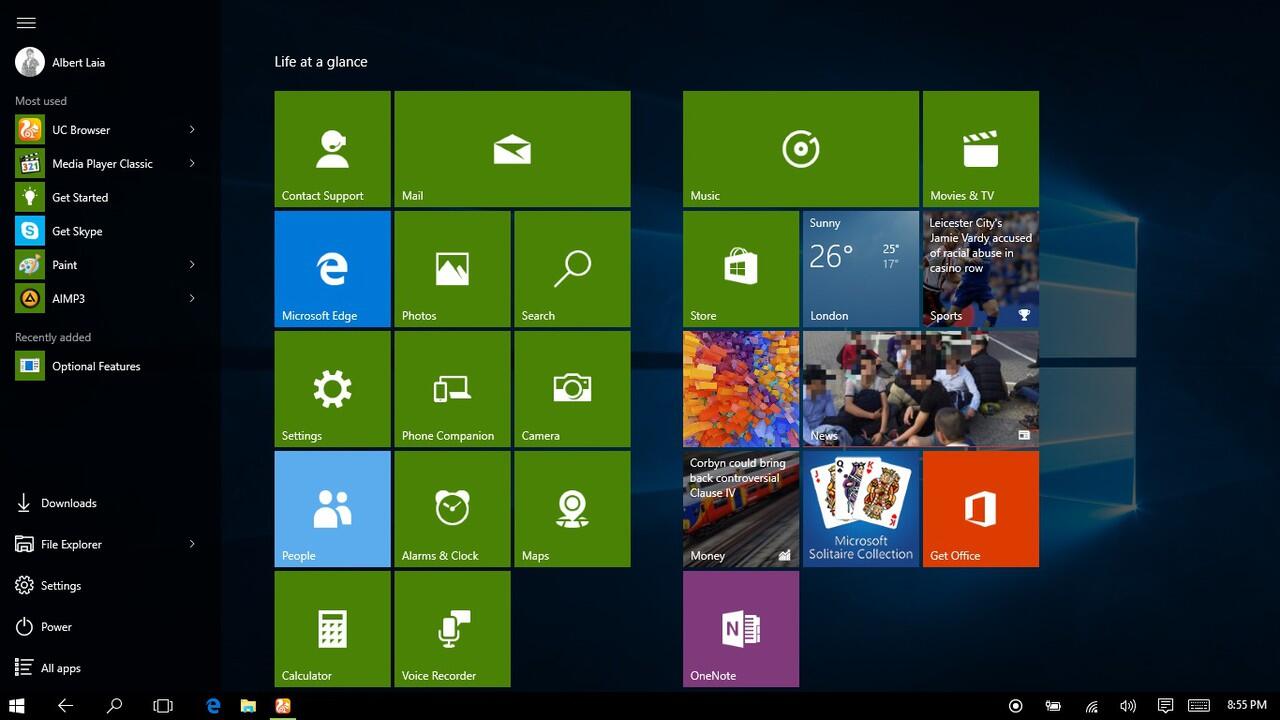Open the Maps tile
Viewport: 1280px width, 720px height.
(572, 509)
